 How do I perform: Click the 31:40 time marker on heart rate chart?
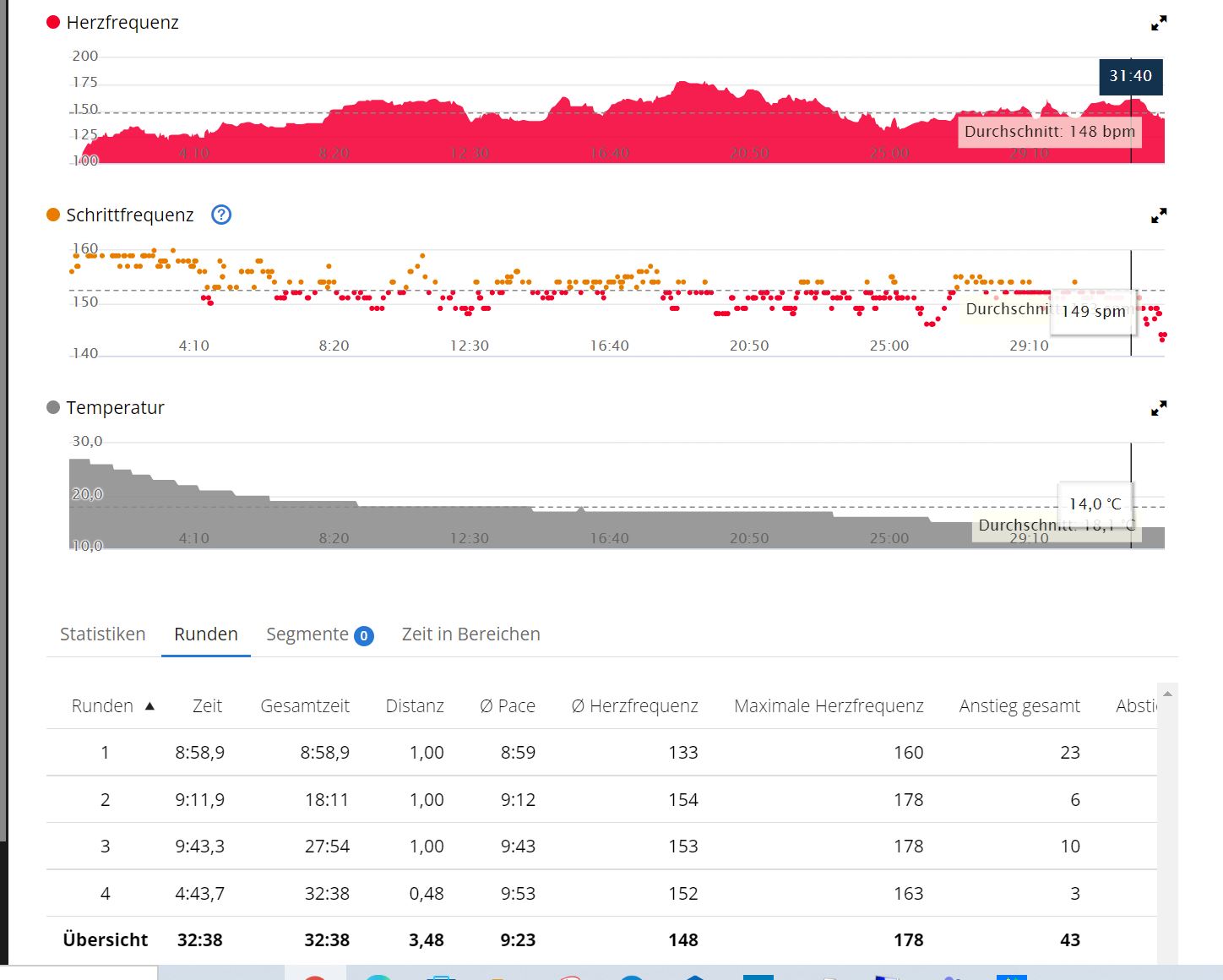(x=1130, y=76)
